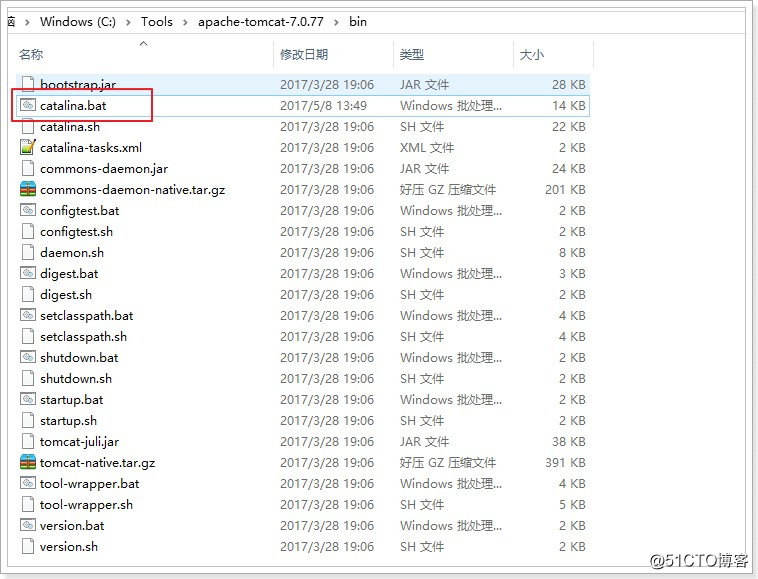Viewport: 758px width, 579px height.
Task: Click the 201 KB size cell
Action: click(x=565, y=189)
